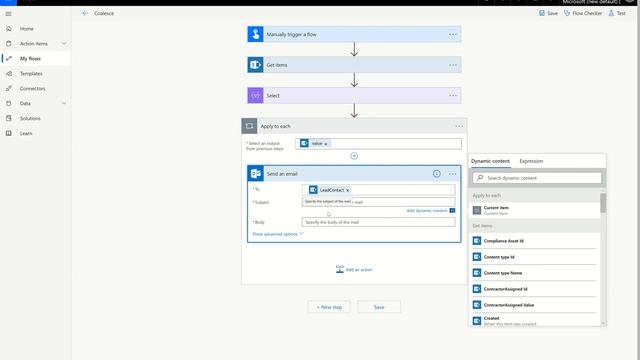Switch to the Expression tab
This screenshot has width=640, height=360.
click(x=531, y=161)
